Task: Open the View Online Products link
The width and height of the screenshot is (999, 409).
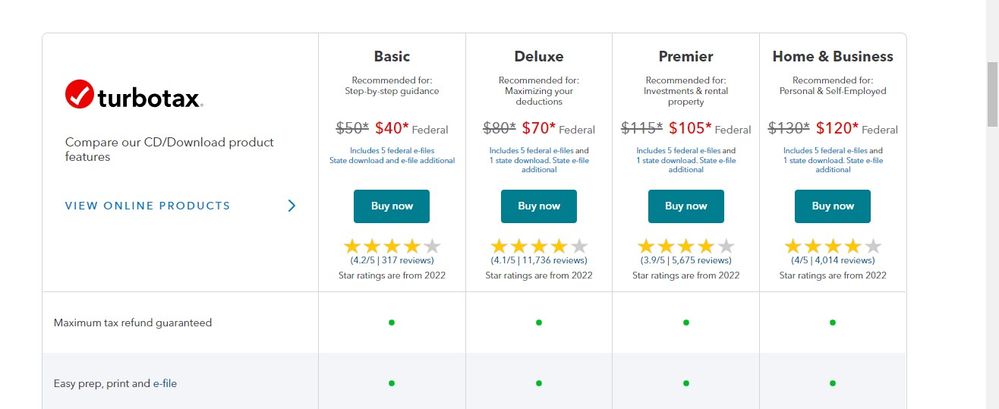Action: coord(148,206)
